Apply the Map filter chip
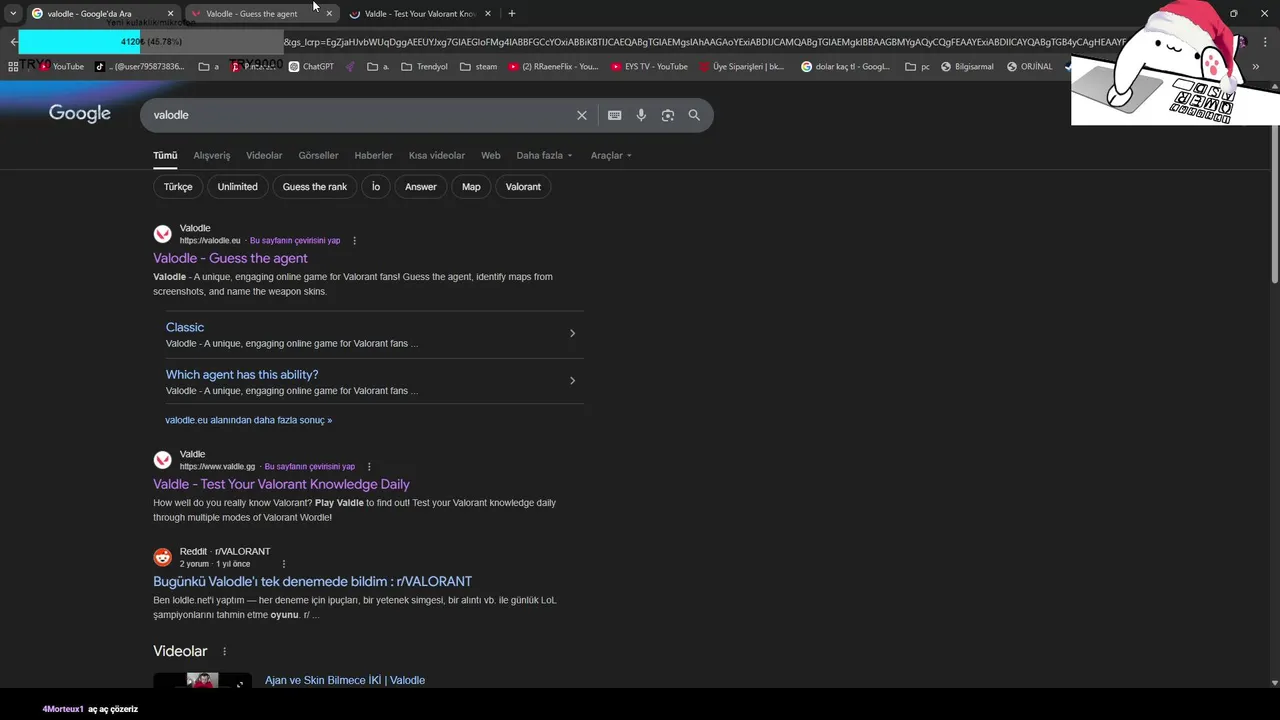 pos(471,187)
